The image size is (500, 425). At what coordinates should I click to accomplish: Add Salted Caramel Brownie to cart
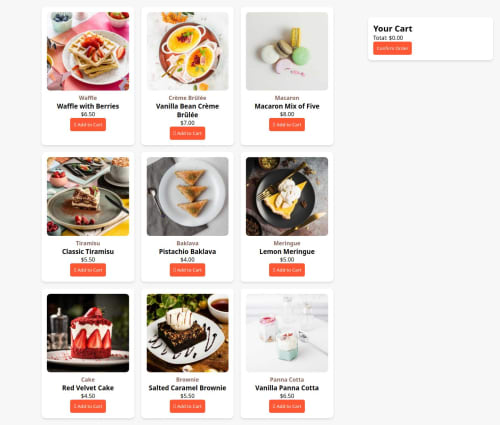pyautogui.click(x=187, y=406)
